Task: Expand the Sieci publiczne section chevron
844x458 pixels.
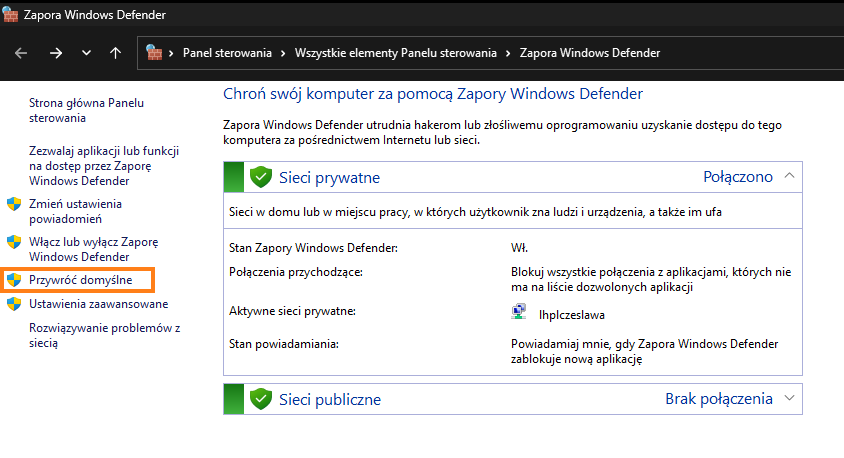Action: click(789, 398)
